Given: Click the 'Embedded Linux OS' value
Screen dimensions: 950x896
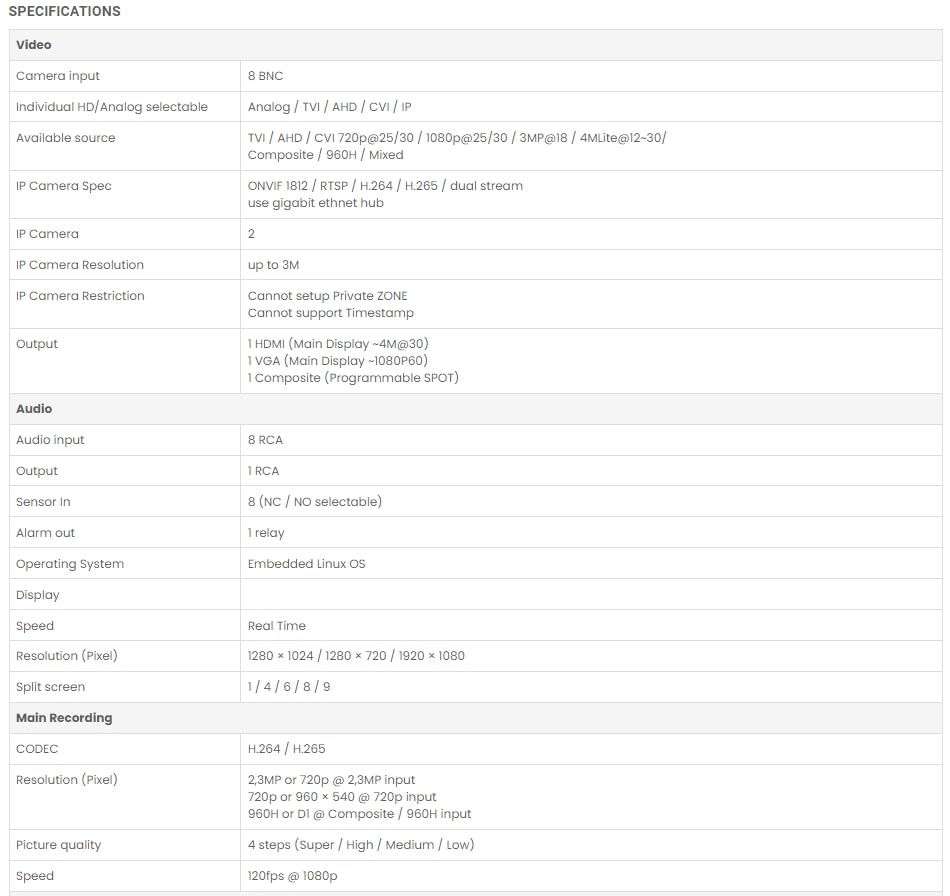Looking at the screenshot, I should click(x=307, y=564).
